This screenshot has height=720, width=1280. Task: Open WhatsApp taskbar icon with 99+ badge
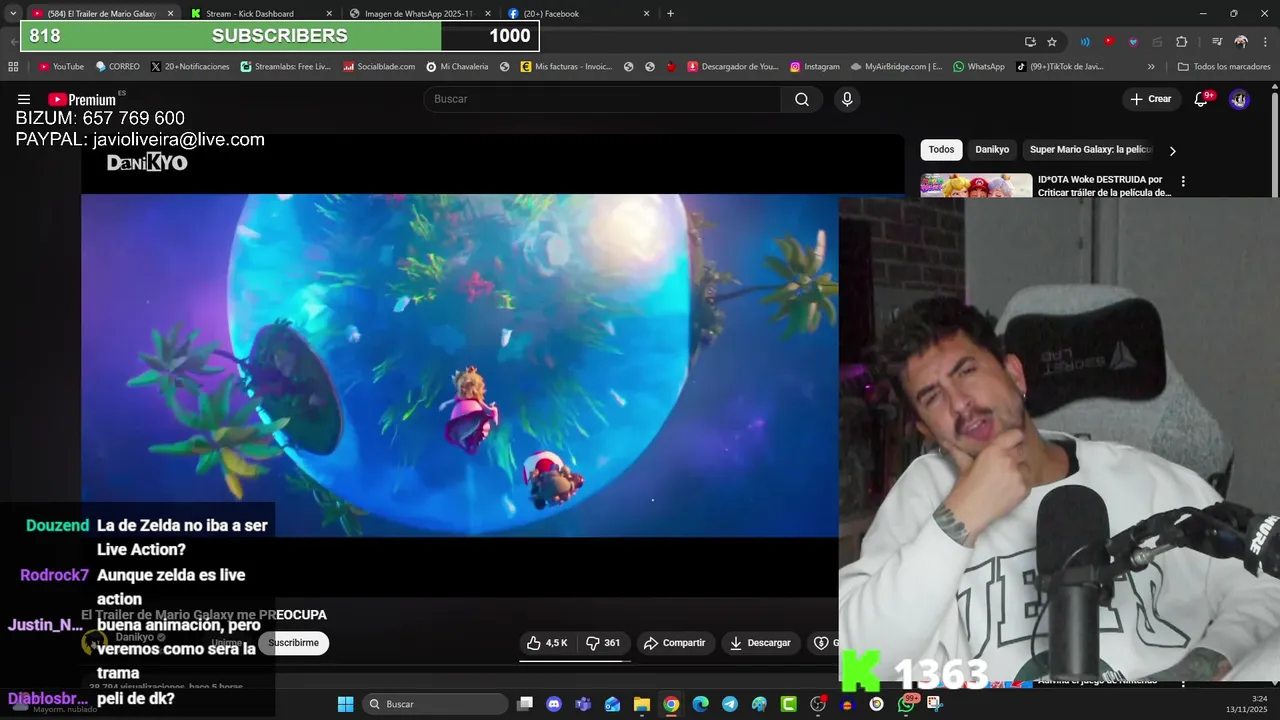(x=906, y=704)
